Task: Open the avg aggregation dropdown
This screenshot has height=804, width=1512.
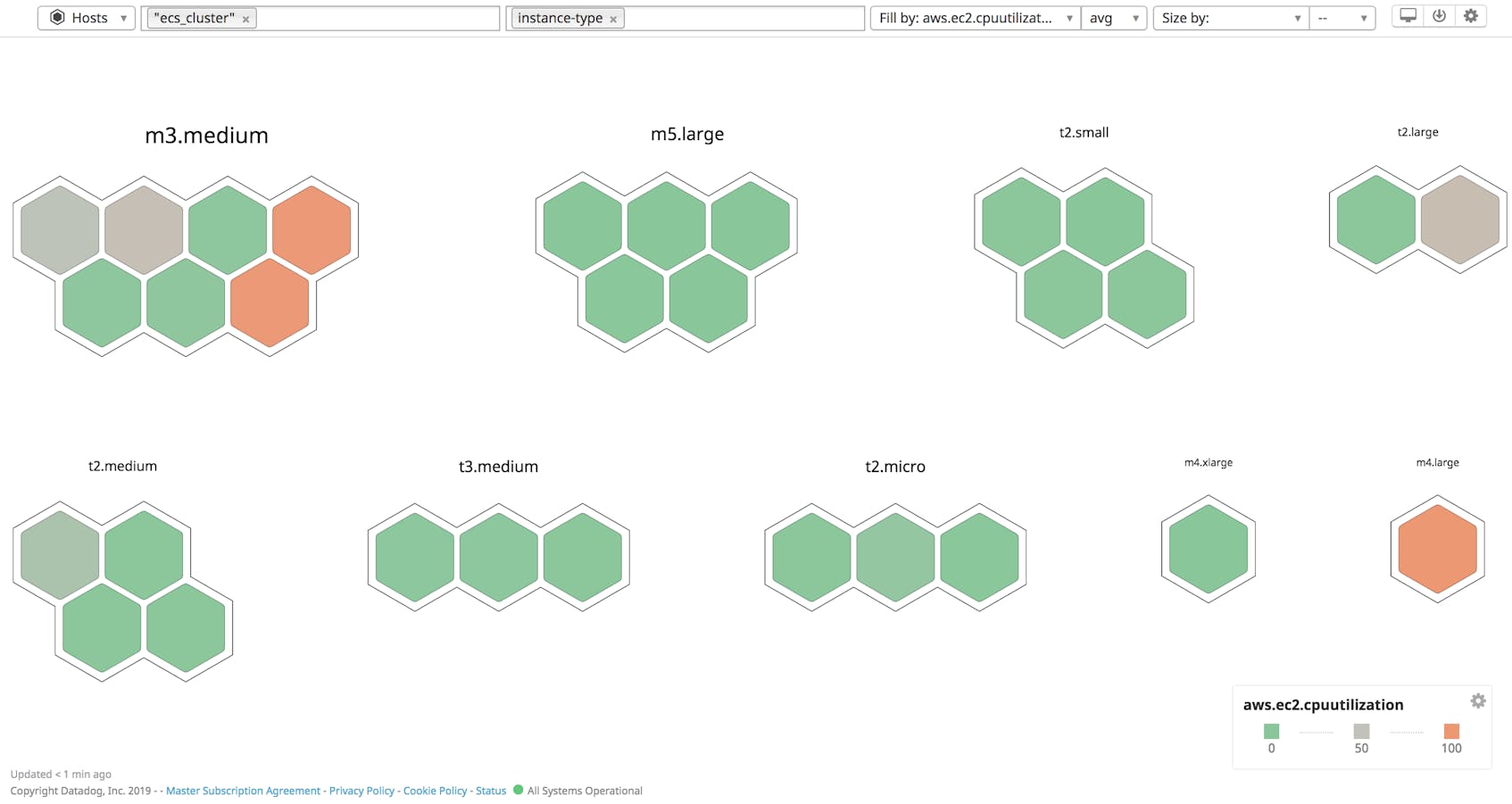Action: tap(1113, 18)
